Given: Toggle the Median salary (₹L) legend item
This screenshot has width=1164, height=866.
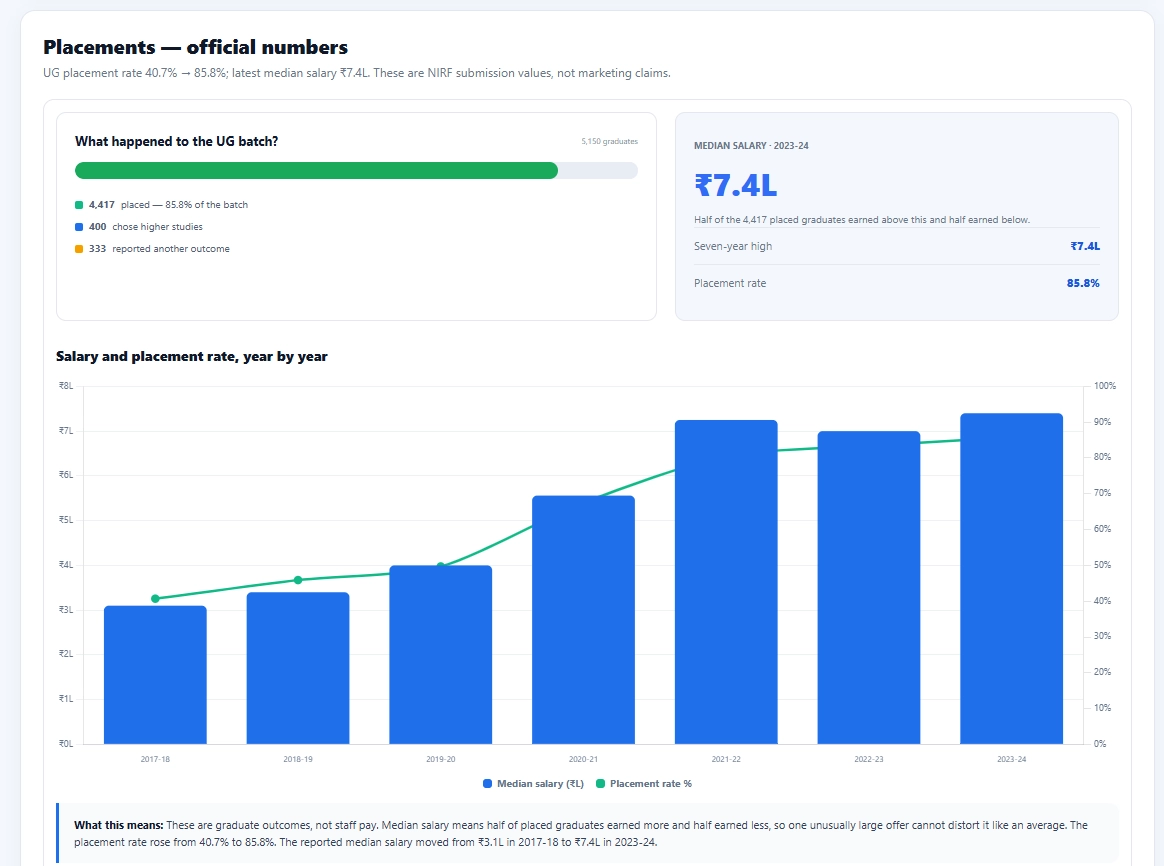Looking at the screenshot, I should pos(533,784).
